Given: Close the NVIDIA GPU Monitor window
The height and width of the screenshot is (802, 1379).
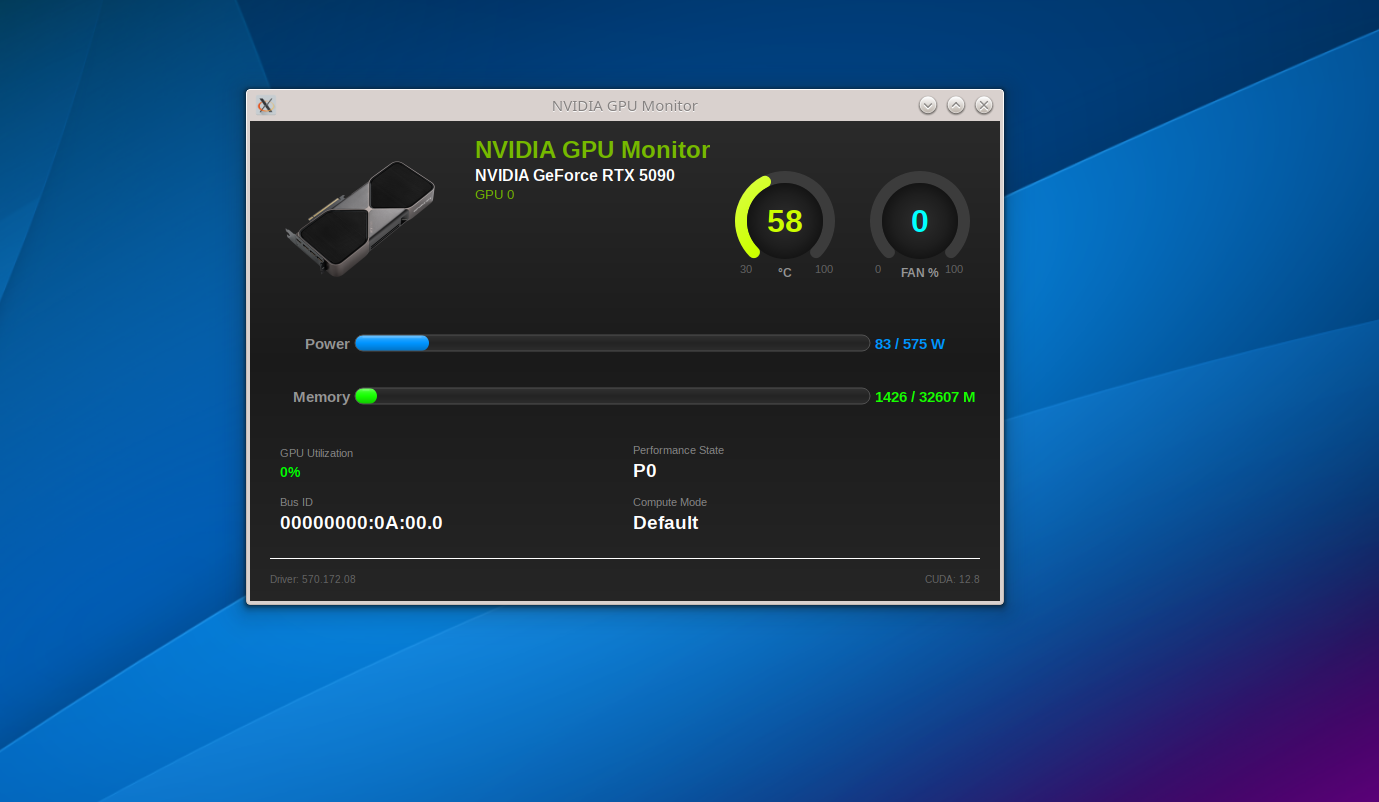Looking at the screenshot, I should pyautogui.click(x=984, y=105).
